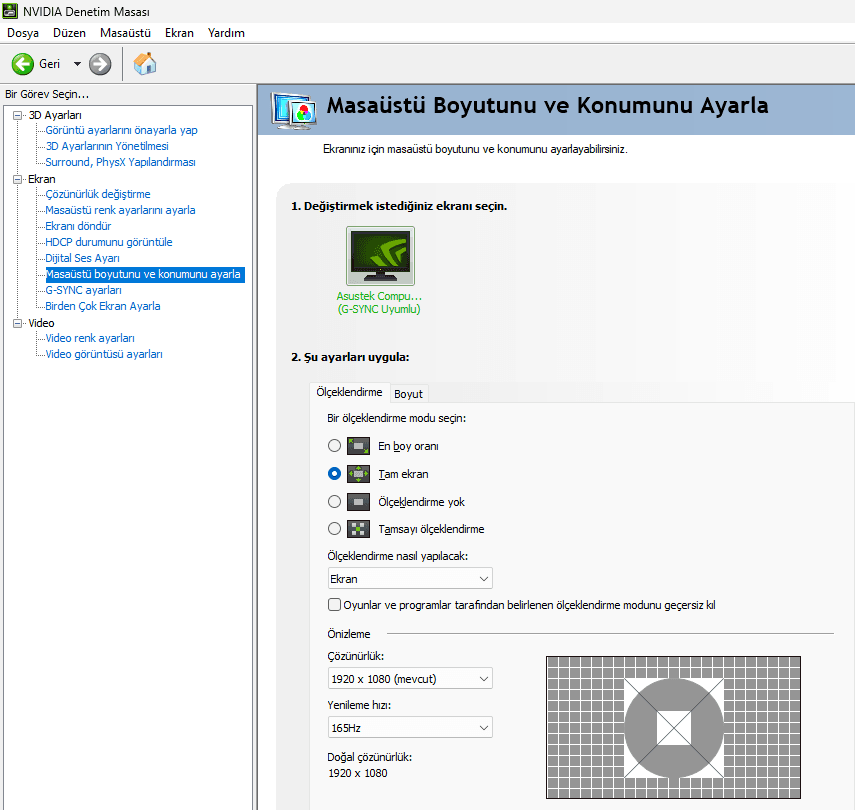855x810 pixels.
Task: Open the Yenileme hızı 165Hz dropdown
Action: tap(410, 727)
